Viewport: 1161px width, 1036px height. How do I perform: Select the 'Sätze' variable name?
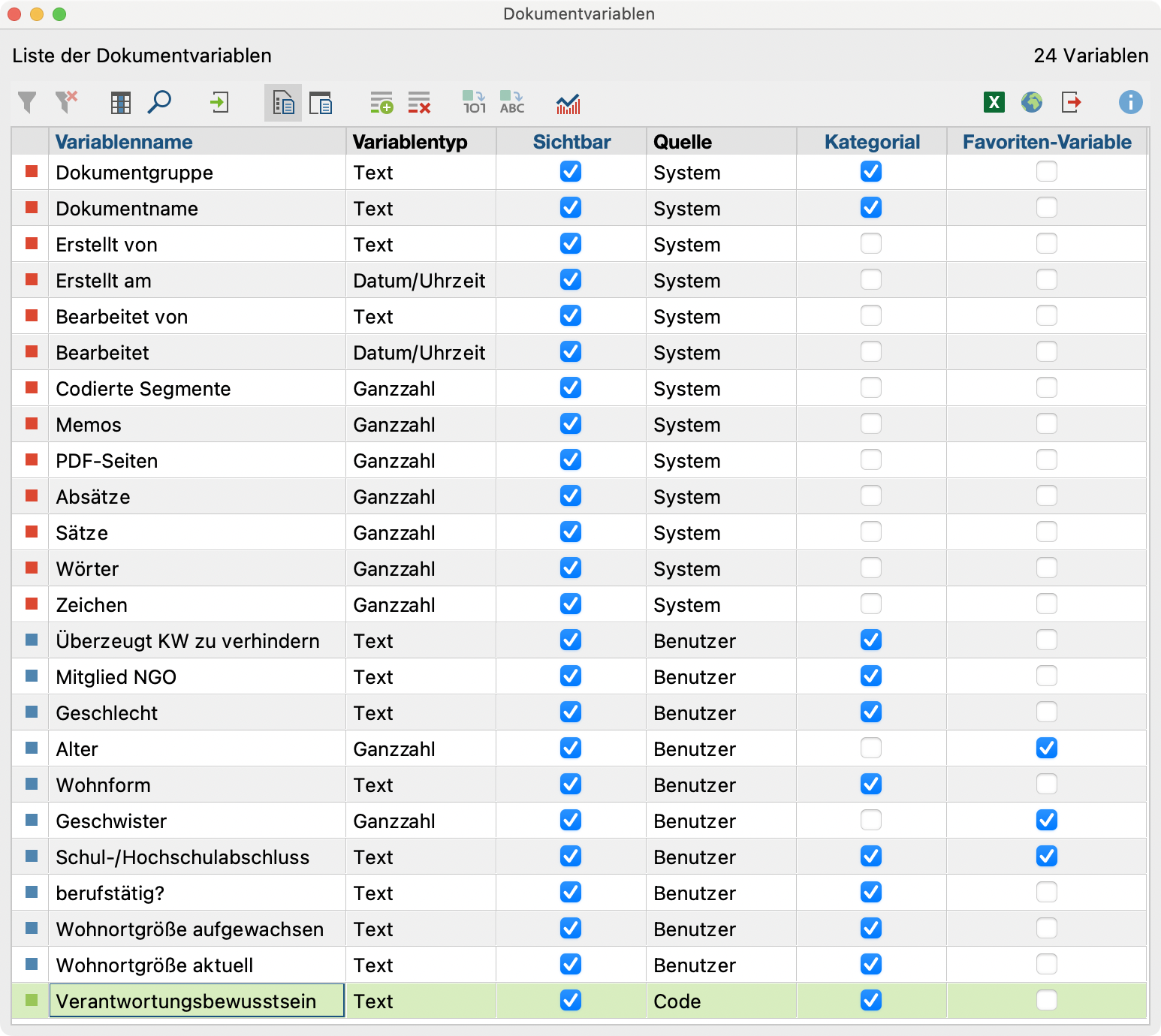[x=82, y=533]
